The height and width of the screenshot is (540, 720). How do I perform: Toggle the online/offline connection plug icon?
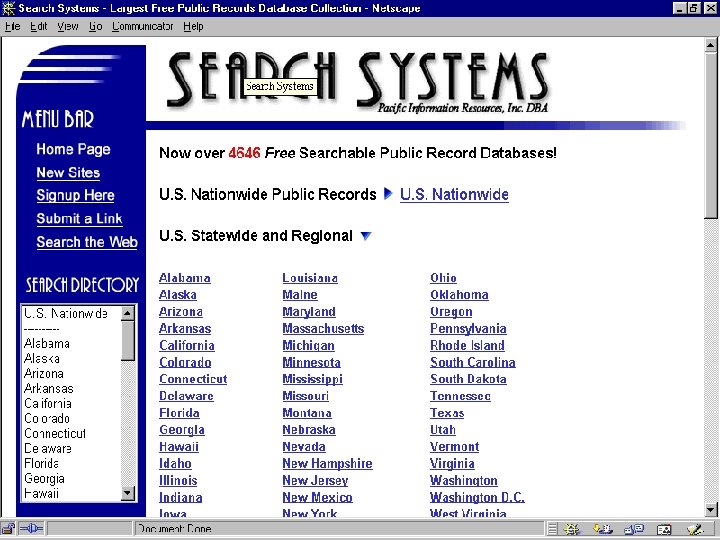tap(31, 529)
